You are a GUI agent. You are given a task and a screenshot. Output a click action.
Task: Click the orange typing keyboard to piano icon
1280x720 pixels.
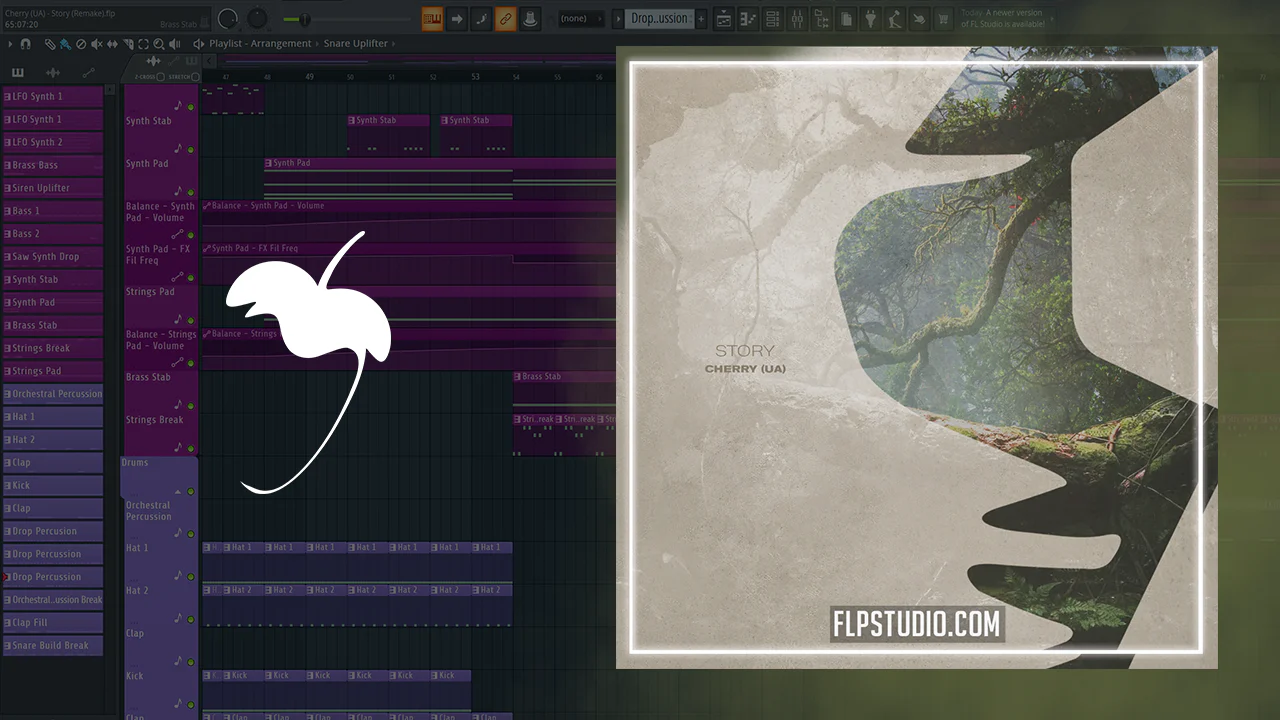coord(432,18)
